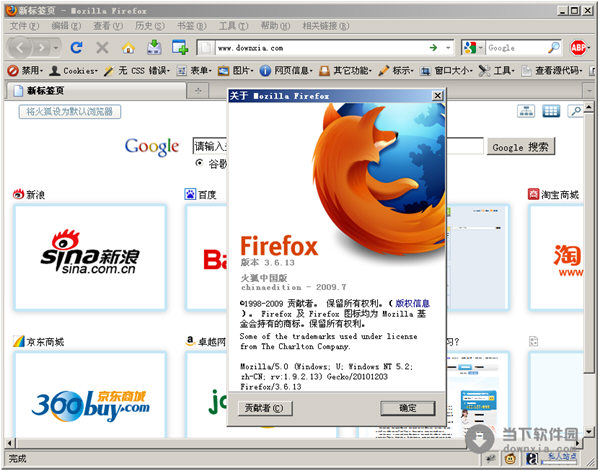Open the 文件 (File) menu
600x471 pixels.
point(24,26)
